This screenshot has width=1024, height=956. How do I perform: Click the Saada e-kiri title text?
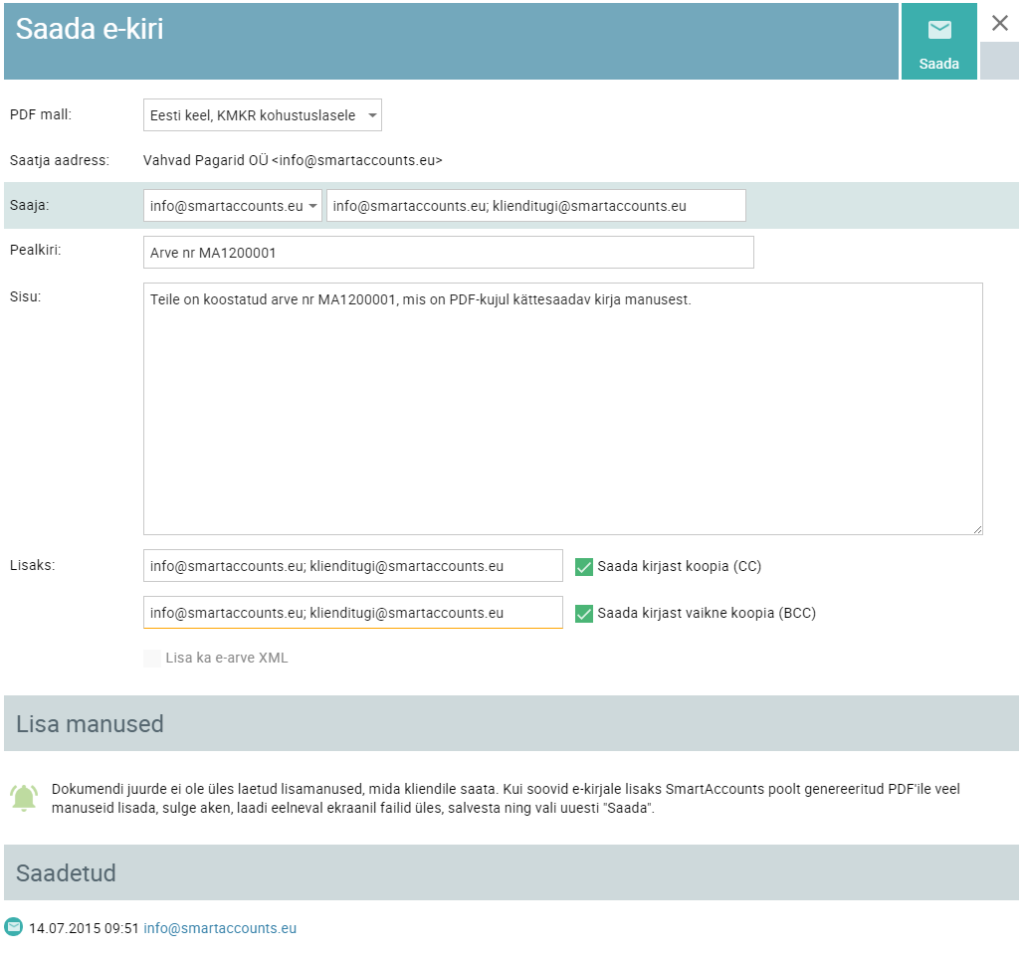(x=89, y=29)
